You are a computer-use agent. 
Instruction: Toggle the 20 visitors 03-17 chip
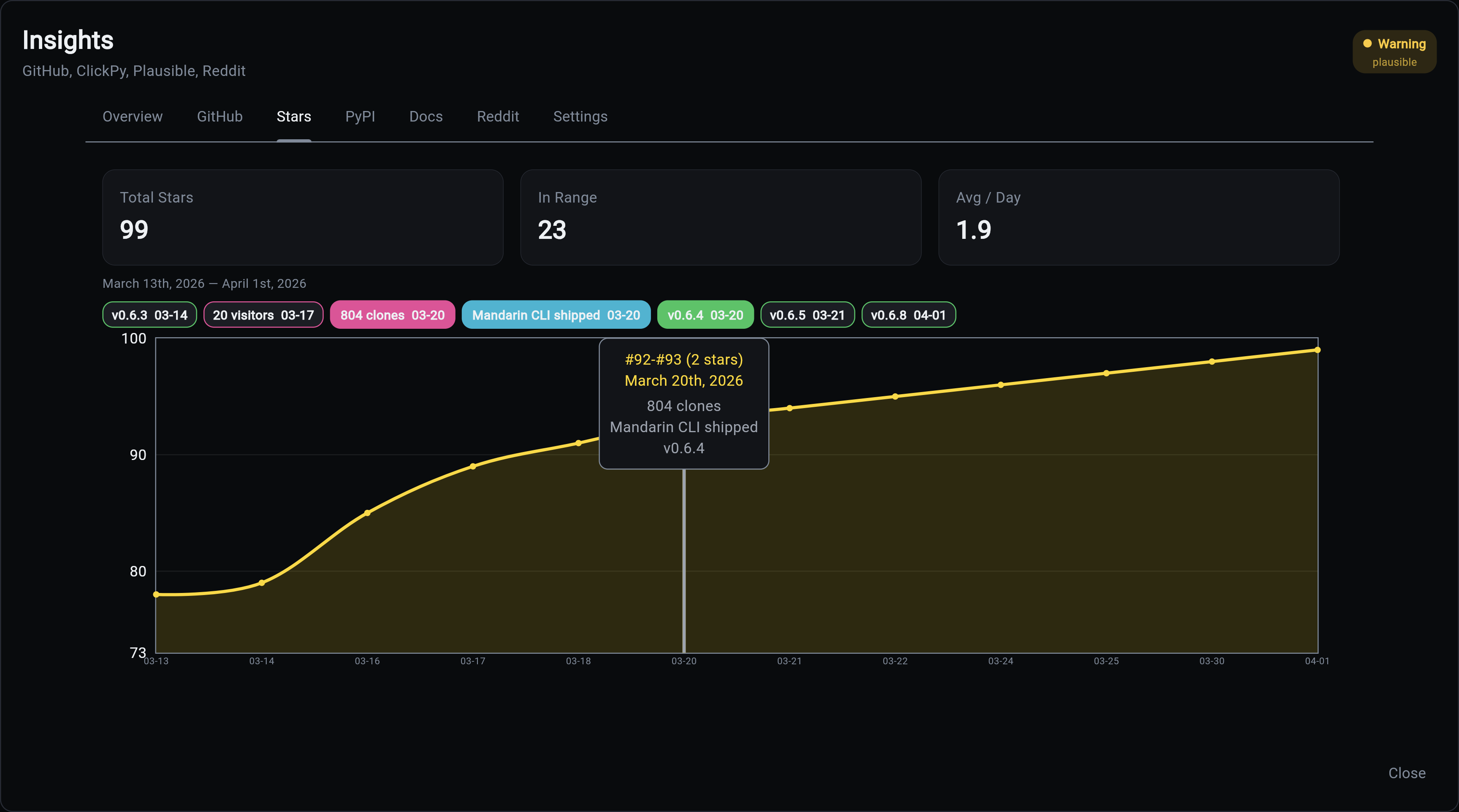coord(263,315)
